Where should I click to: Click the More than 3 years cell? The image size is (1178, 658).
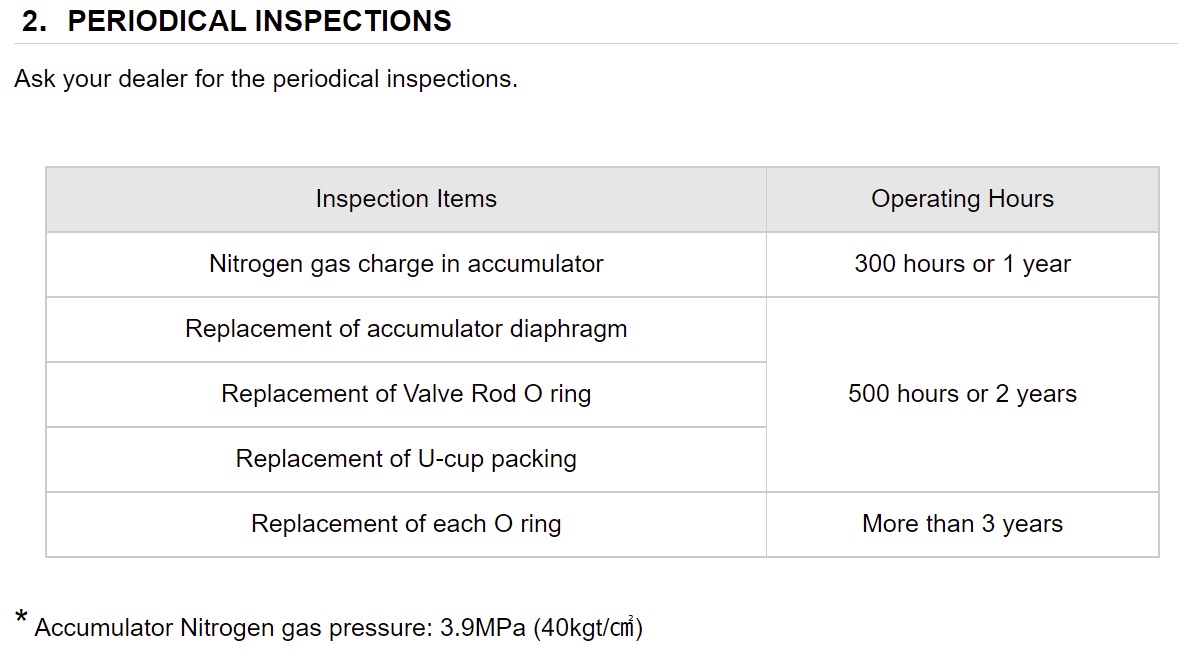pos(962,524)
